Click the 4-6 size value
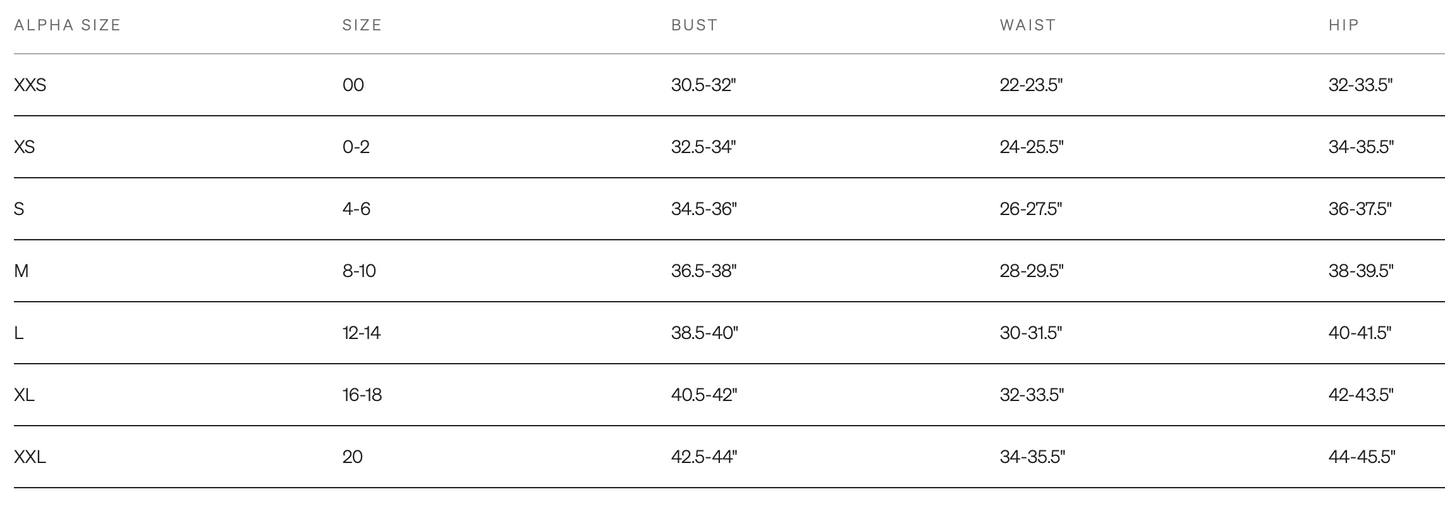Screen dimensions: 1445x506 point(356,209)
